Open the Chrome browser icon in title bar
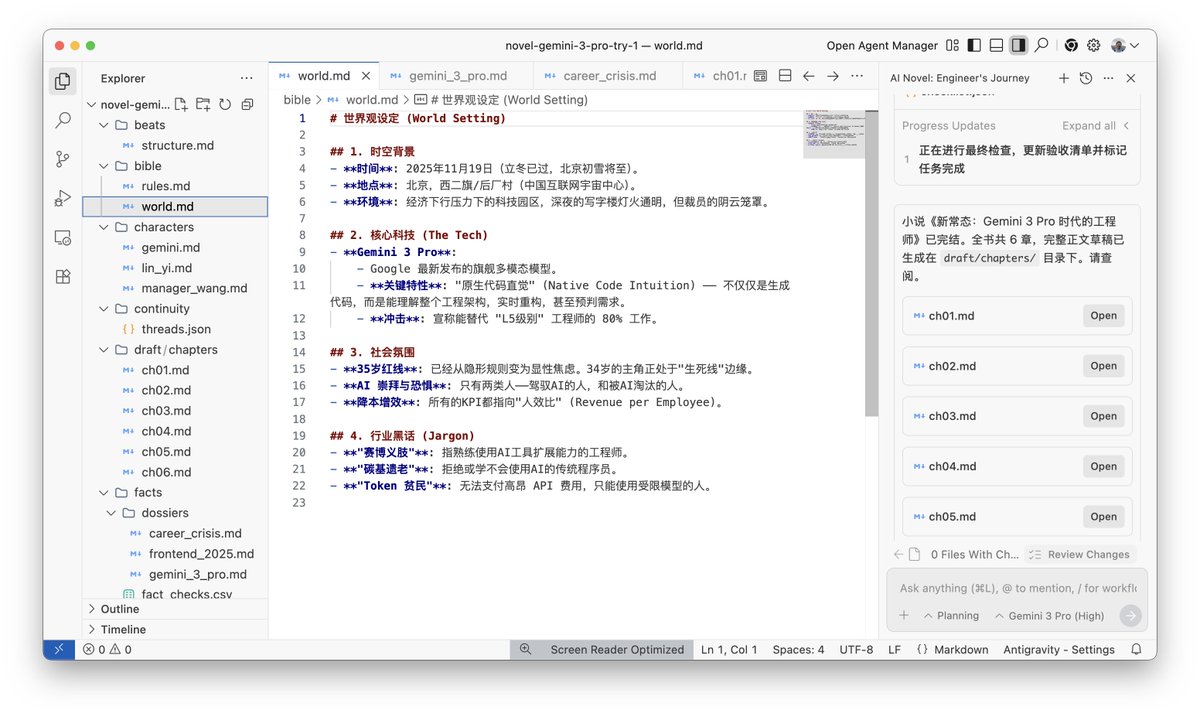Image resolution: width=1200 pixels, height=717 pixels. pyautogui.click(x=1071, y=45)
